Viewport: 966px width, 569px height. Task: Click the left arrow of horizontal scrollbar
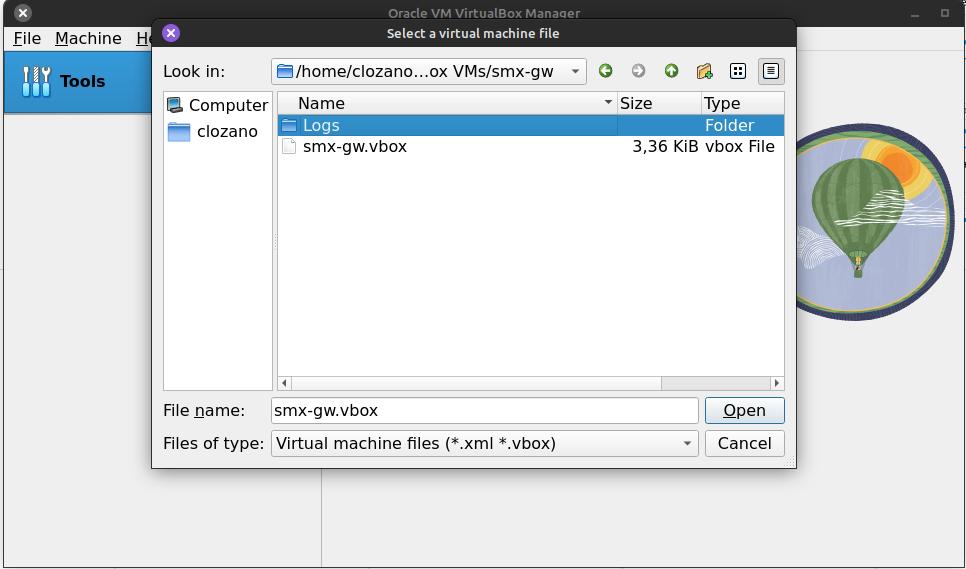[284, 383]
